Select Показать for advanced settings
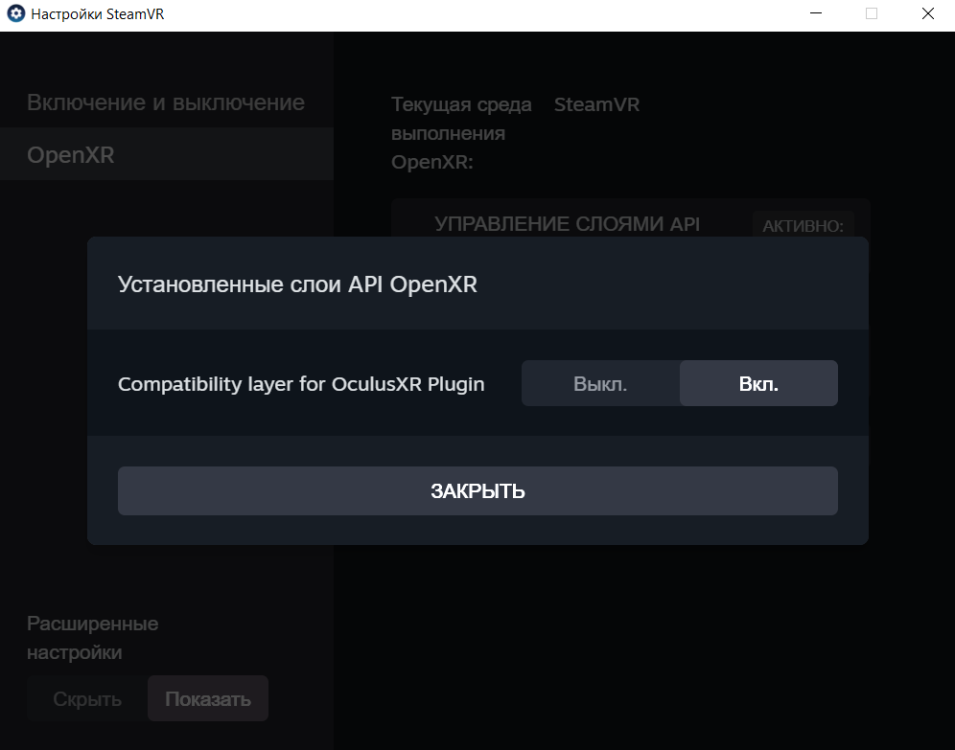 (x=208, y=699)
